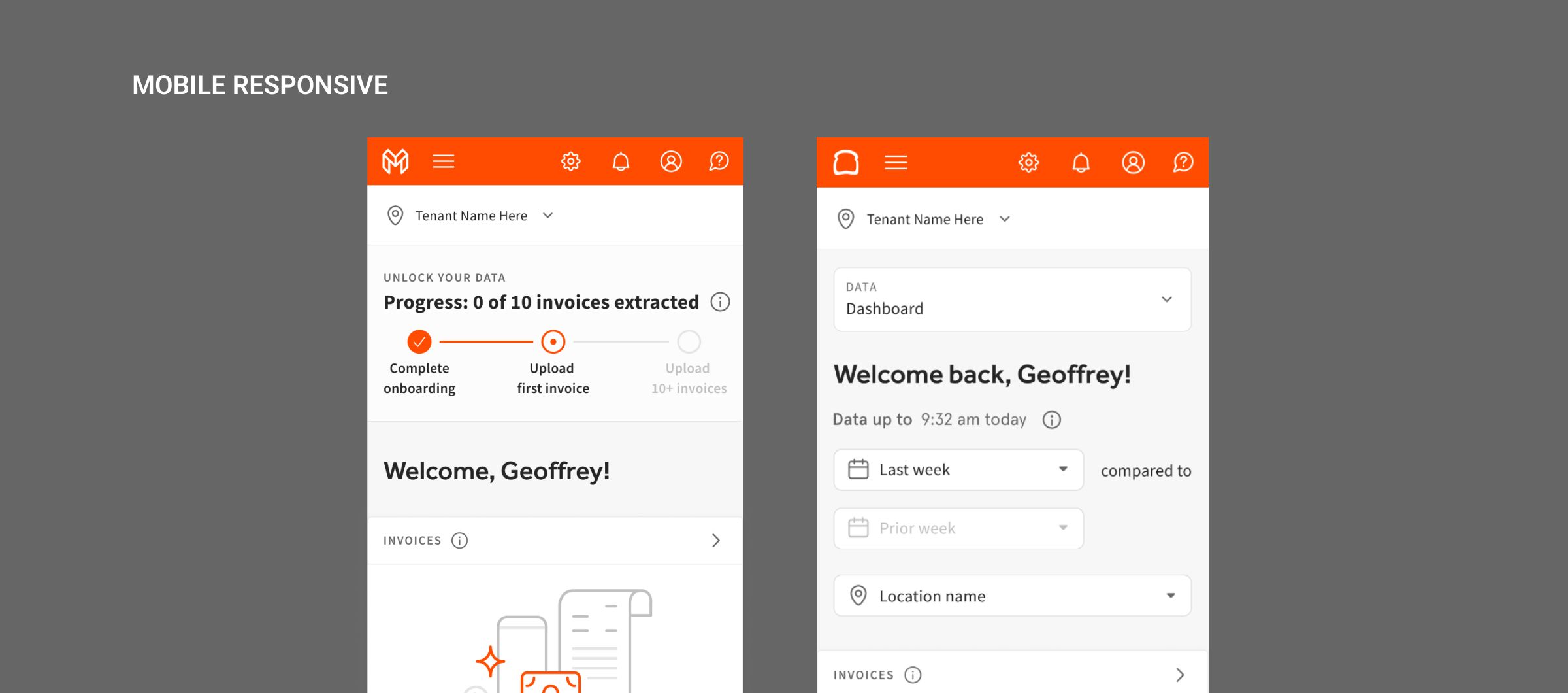Screen dimensions: 1568x693
Task: Click the M logo in left mobile header
Action: pos(395,161)
